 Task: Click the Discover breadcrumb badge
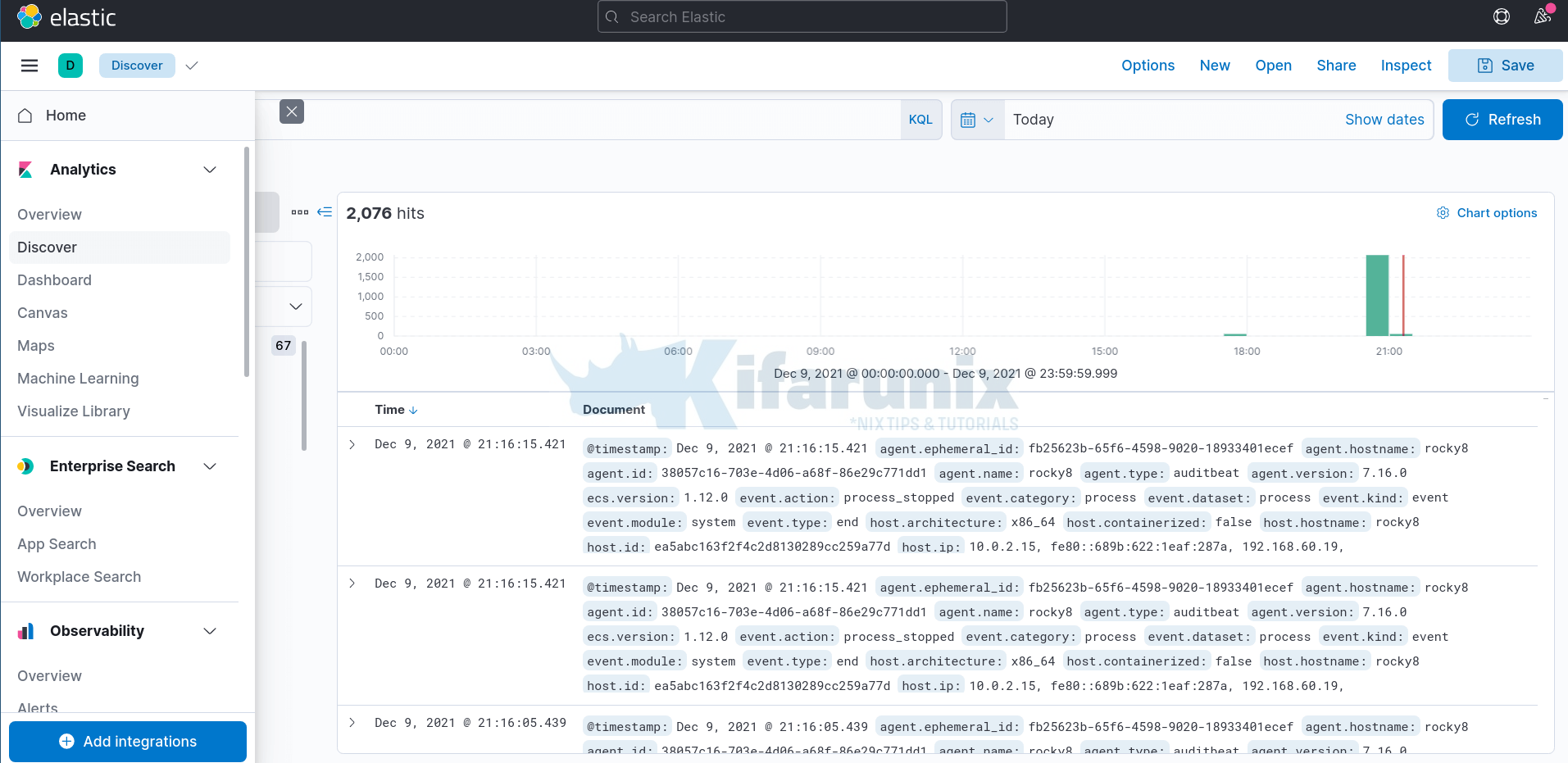137,66
